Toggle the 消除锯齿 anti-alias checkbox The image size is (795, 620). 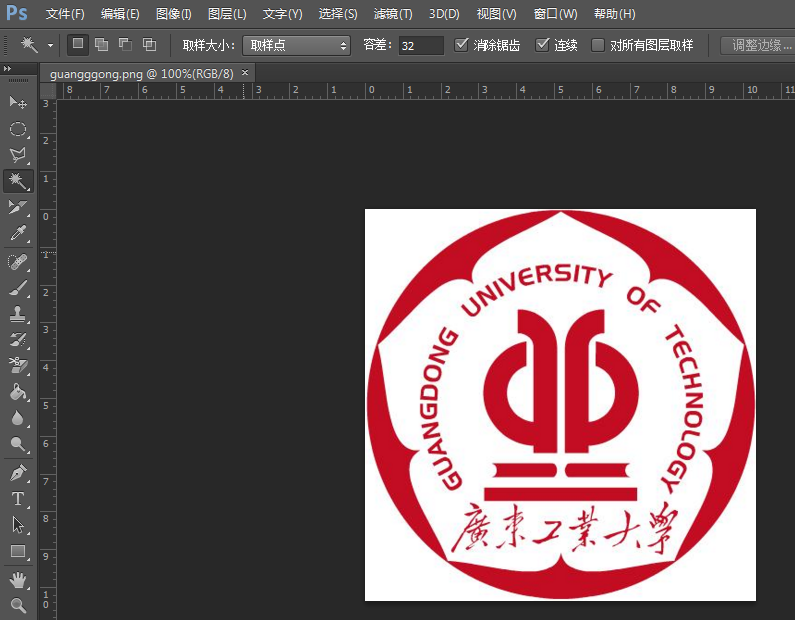click(461, 45)
